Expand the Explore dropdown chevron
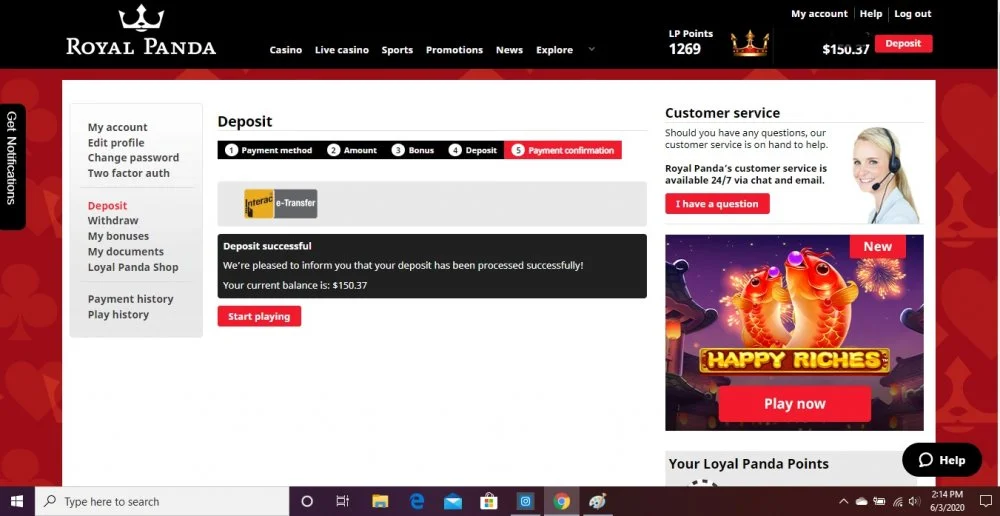This screenshot has height=516, width=1000. tap(591, 49)
